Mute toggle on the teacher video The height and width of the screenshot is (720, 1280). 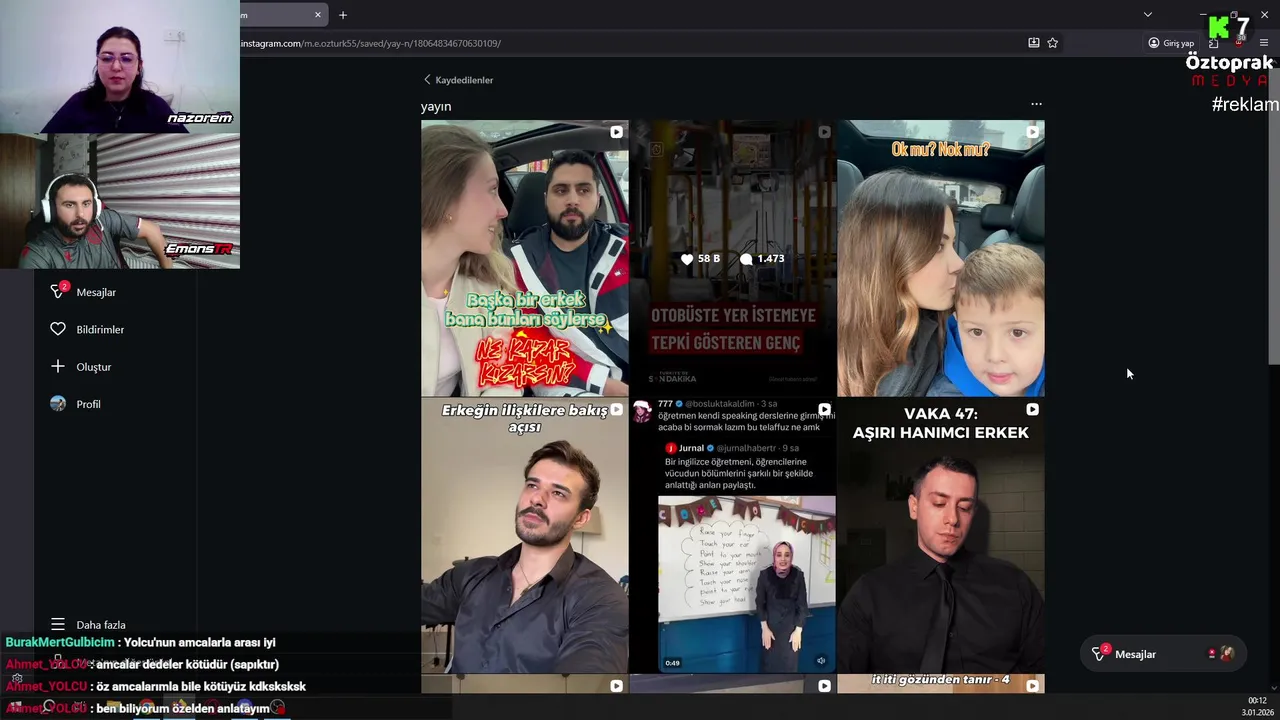[x=821, y=660]
